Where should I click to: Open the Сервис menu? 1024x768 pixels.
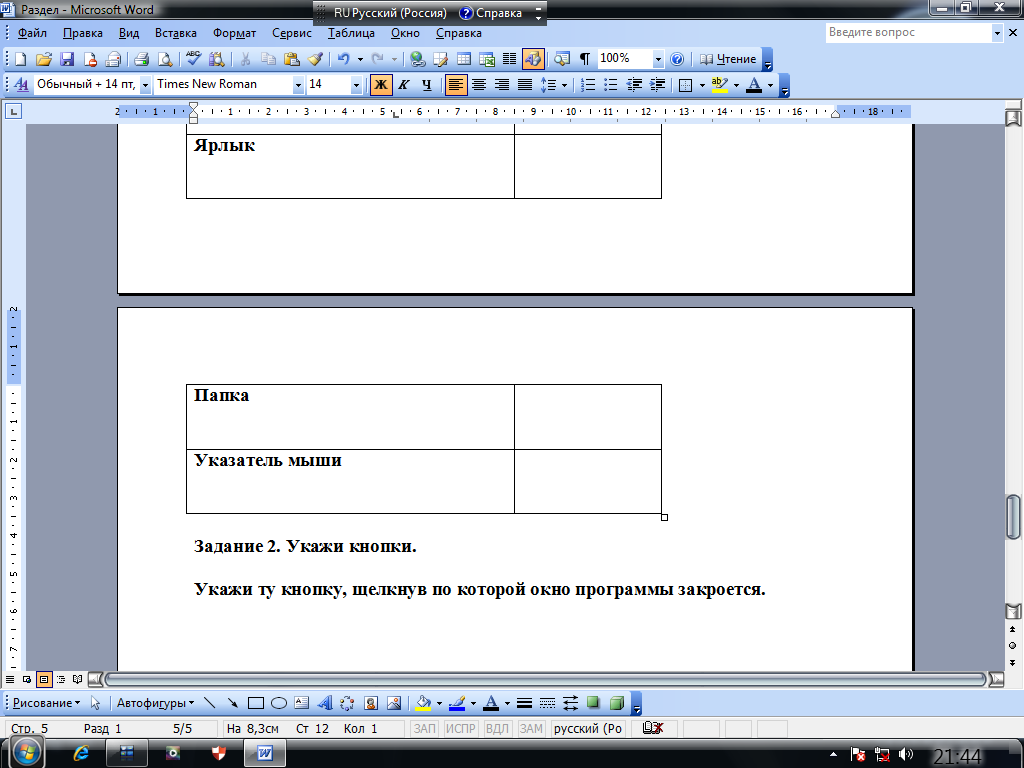(291, 33)
